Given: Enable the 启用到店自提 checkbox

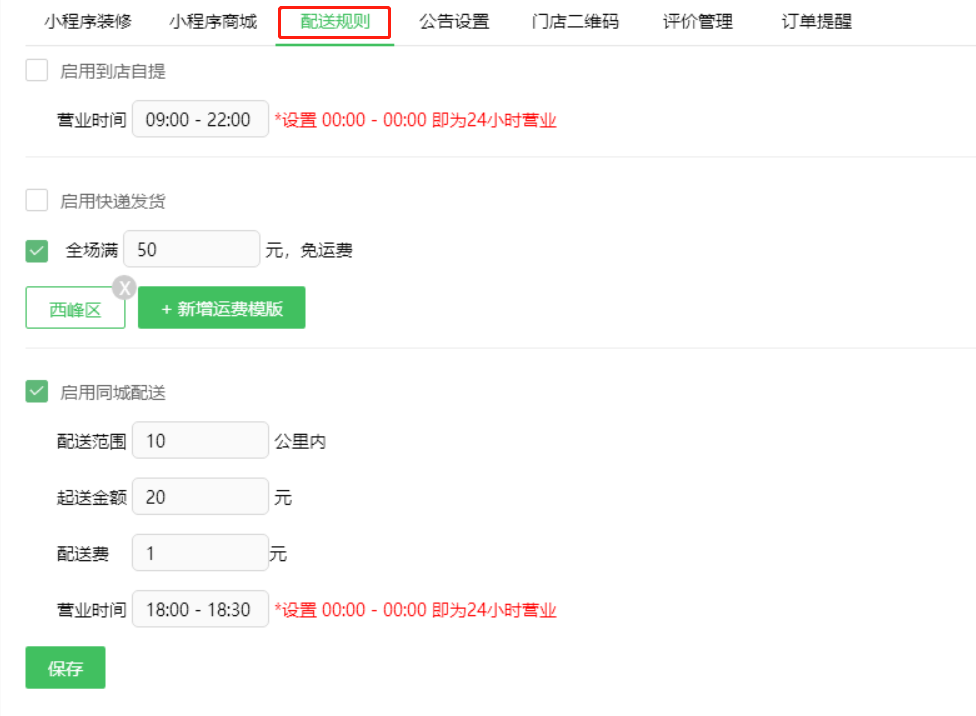Looking at the screenshot, I should (36, 70).
